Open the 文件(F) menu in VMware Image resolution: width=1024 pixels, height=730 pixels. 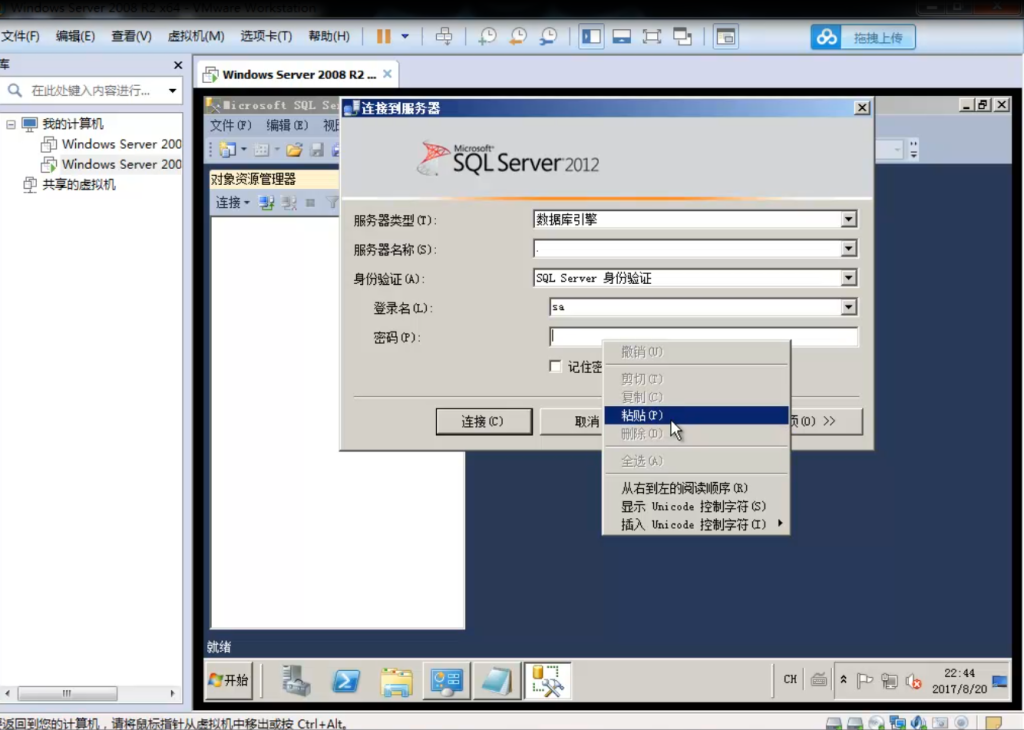20,37
